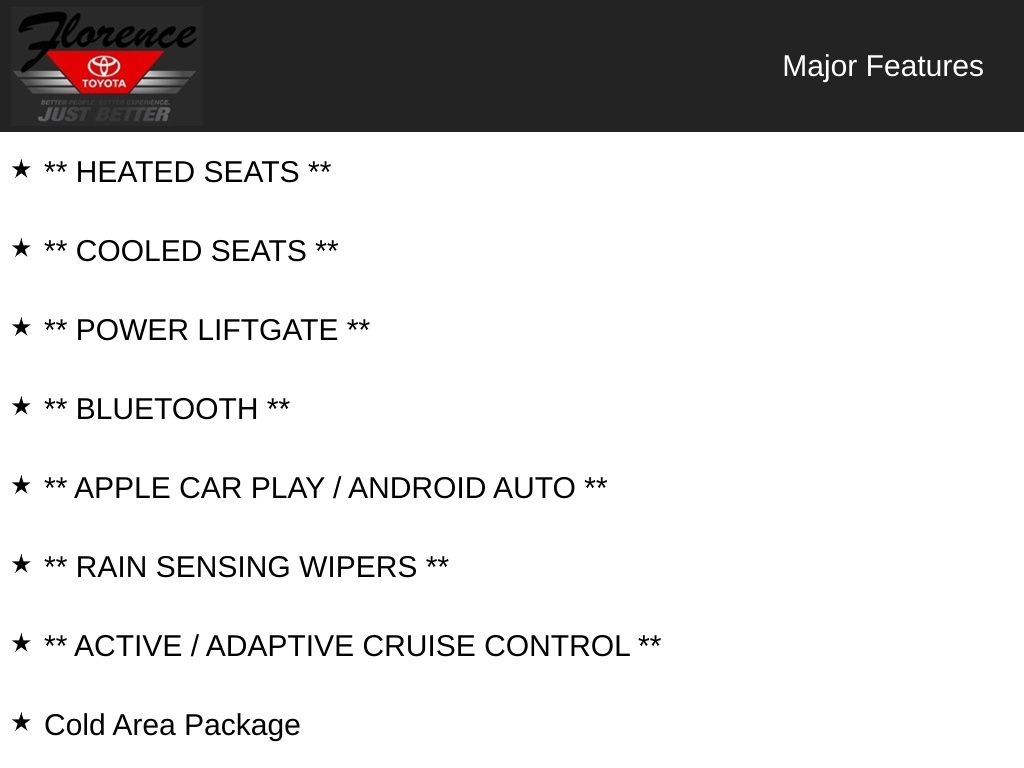
Task: Click the RAIN SENSING WIPERS feature text
Action: pyautogui.click(x=246, y=567)
